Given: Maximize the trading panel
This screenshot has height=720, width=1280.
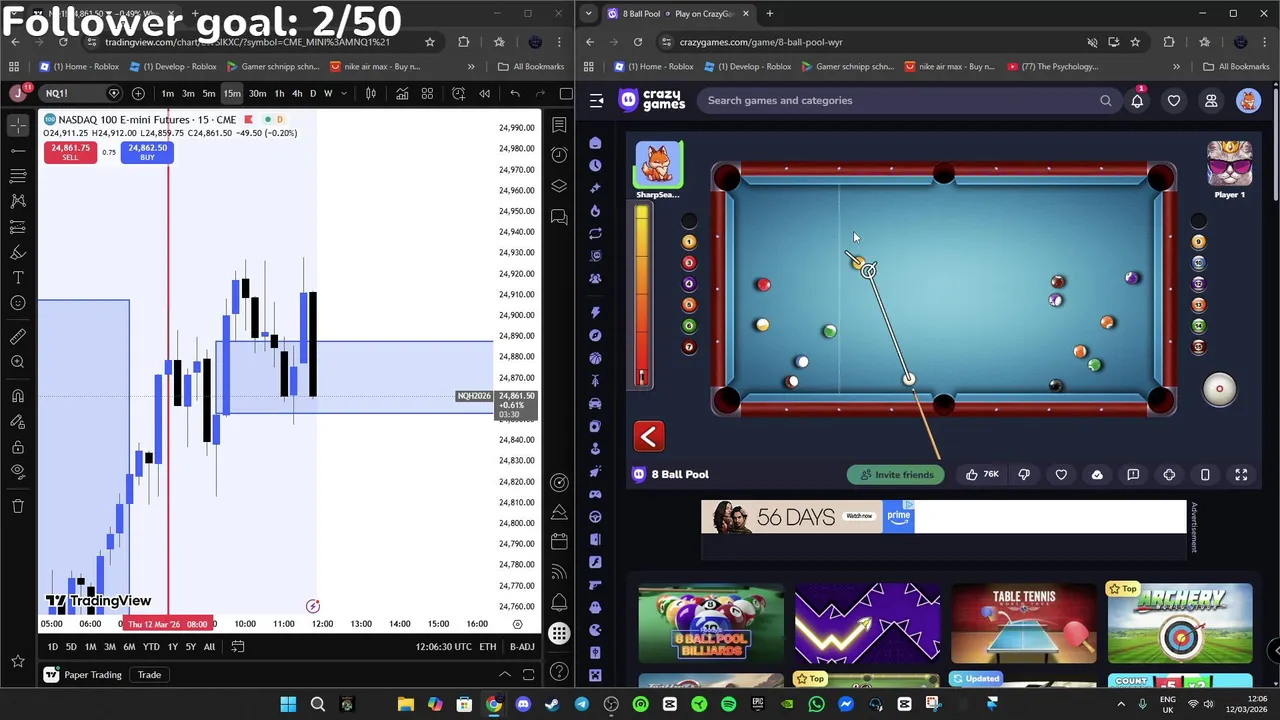Looking at the screenshot, I should coord(529,675).
